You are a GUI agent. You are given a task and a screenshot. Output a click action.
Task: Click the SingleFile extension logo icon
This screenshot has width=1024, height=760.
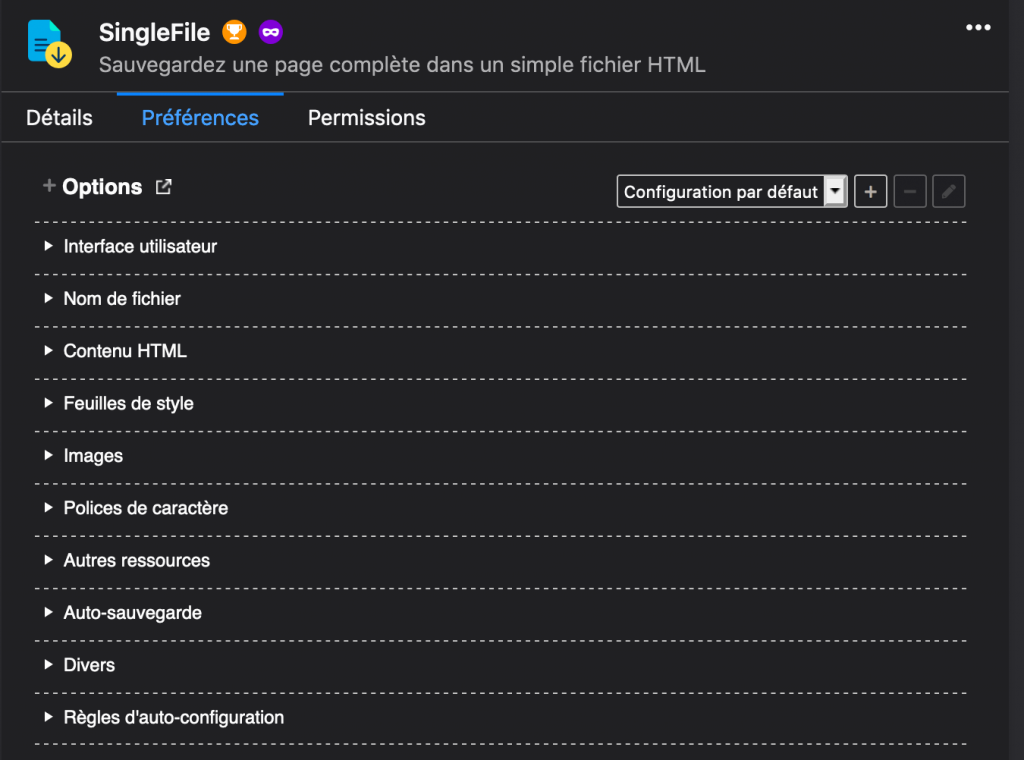50,44
